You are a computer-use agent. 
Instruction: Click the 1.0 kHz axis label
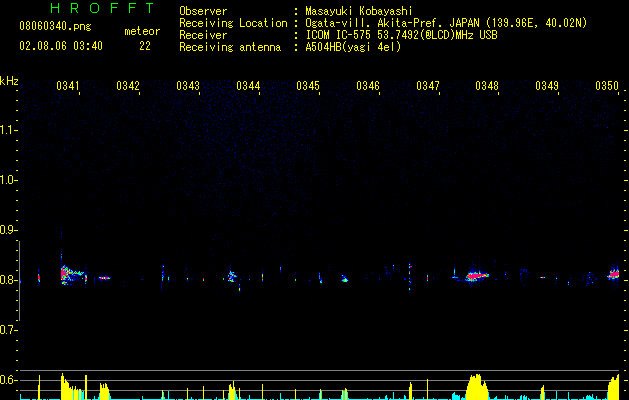pos(8,180)
